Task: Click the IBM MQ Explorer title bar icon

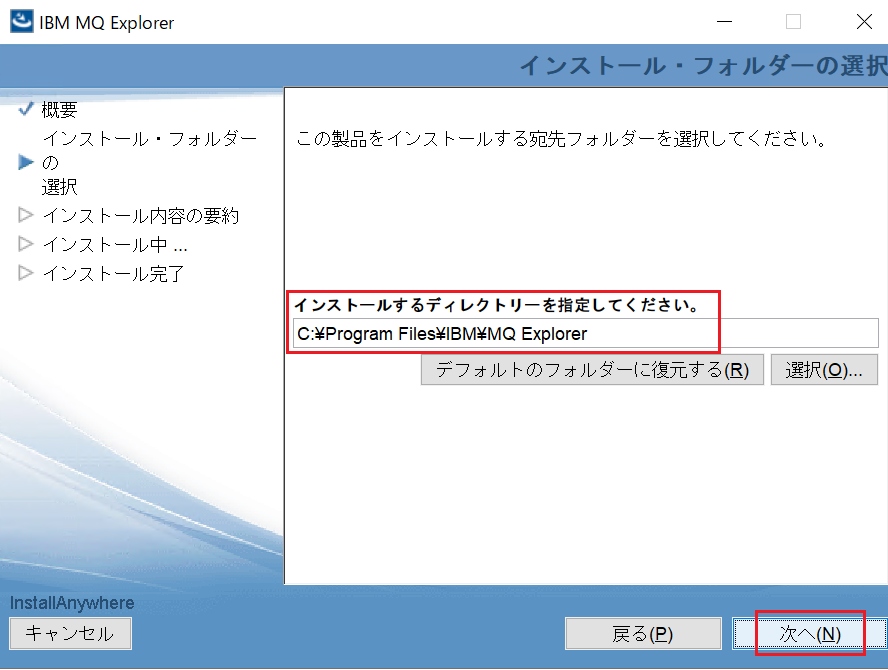Action: click(22, 22)
